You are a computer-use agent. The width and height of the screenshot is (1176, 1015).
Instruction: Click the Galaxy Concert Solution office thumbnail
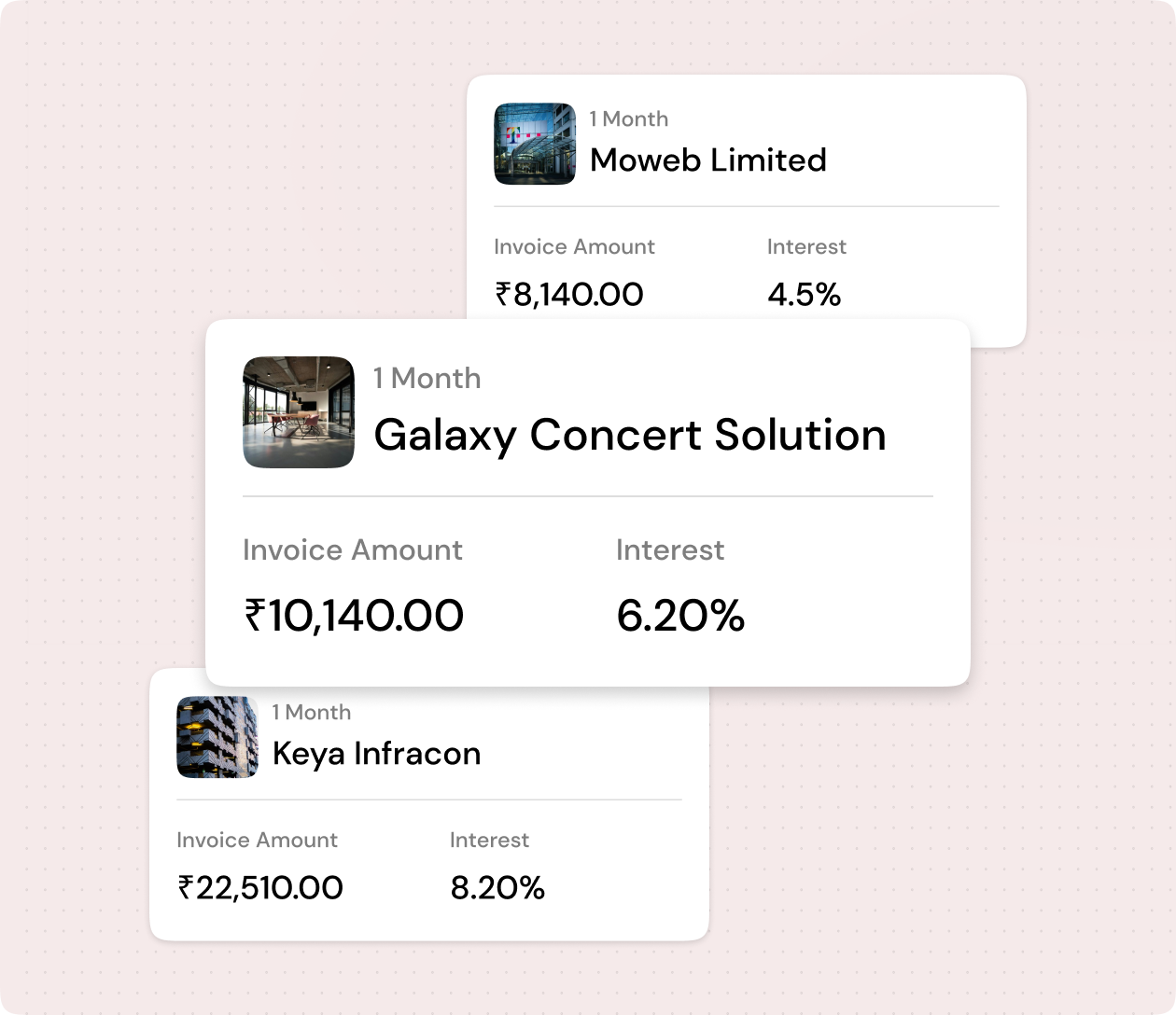click(x=299, y=412)
